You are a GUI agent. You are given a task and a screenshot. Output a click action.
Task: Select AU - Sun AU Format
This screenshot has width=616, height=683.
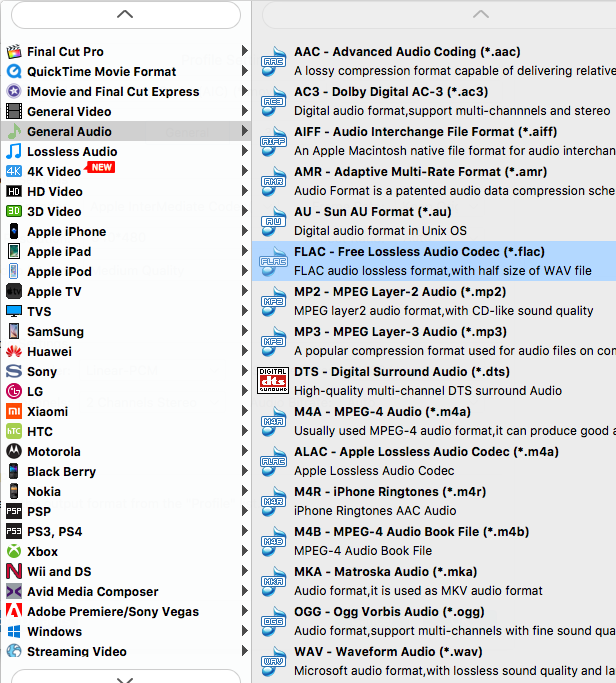point(434,221)
